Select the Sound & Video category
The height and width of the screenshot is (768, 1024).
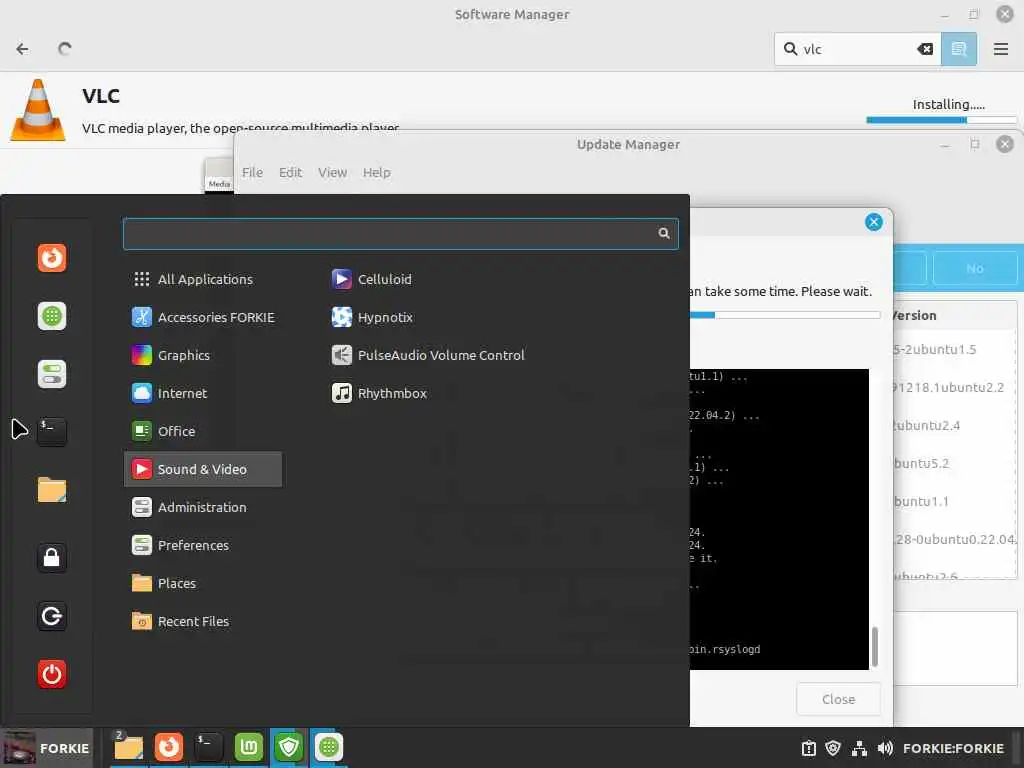203,469
